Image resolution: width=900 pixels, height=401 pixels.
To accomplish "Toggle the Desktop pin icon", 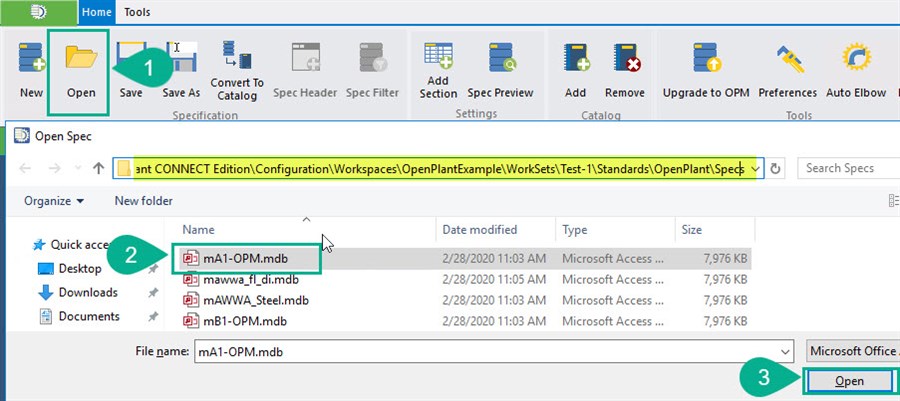I will 153,268.
